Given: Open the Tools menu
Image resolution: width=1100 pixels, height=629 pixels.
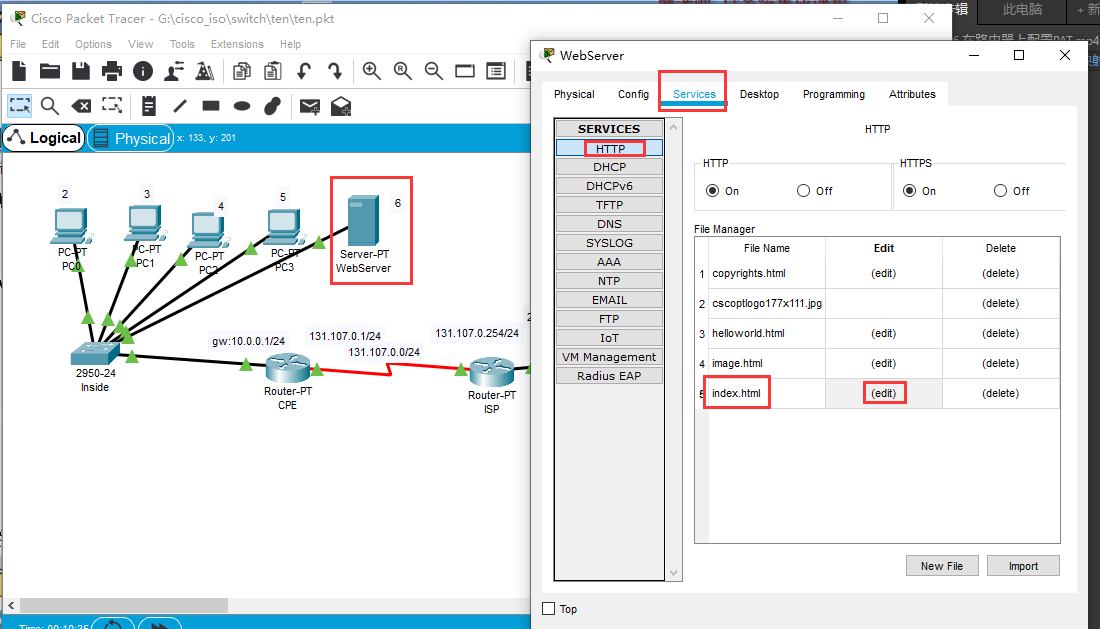Looking at the screenshot, I should pyautogui.click(x=182, y=44).
